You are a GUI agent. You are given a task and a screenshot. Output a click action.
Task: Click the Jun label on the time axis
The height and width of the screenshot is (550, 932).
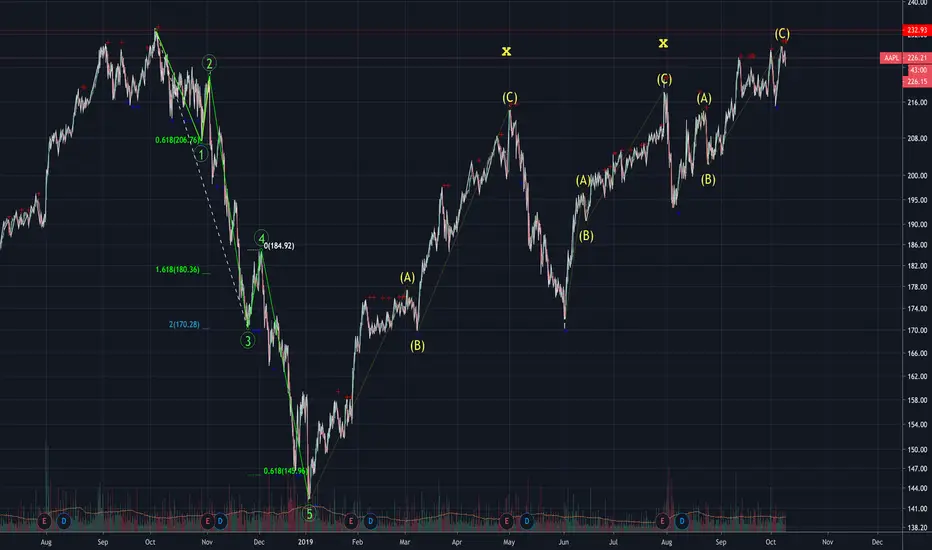tap(563, 542)
